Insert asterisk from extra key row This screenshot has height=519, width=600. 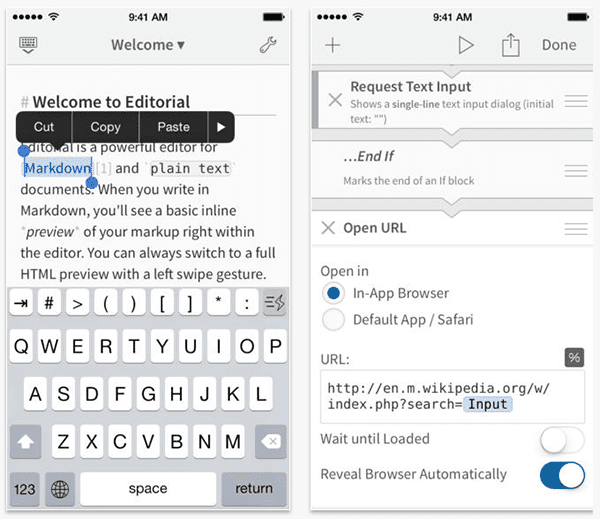point(218,303)
